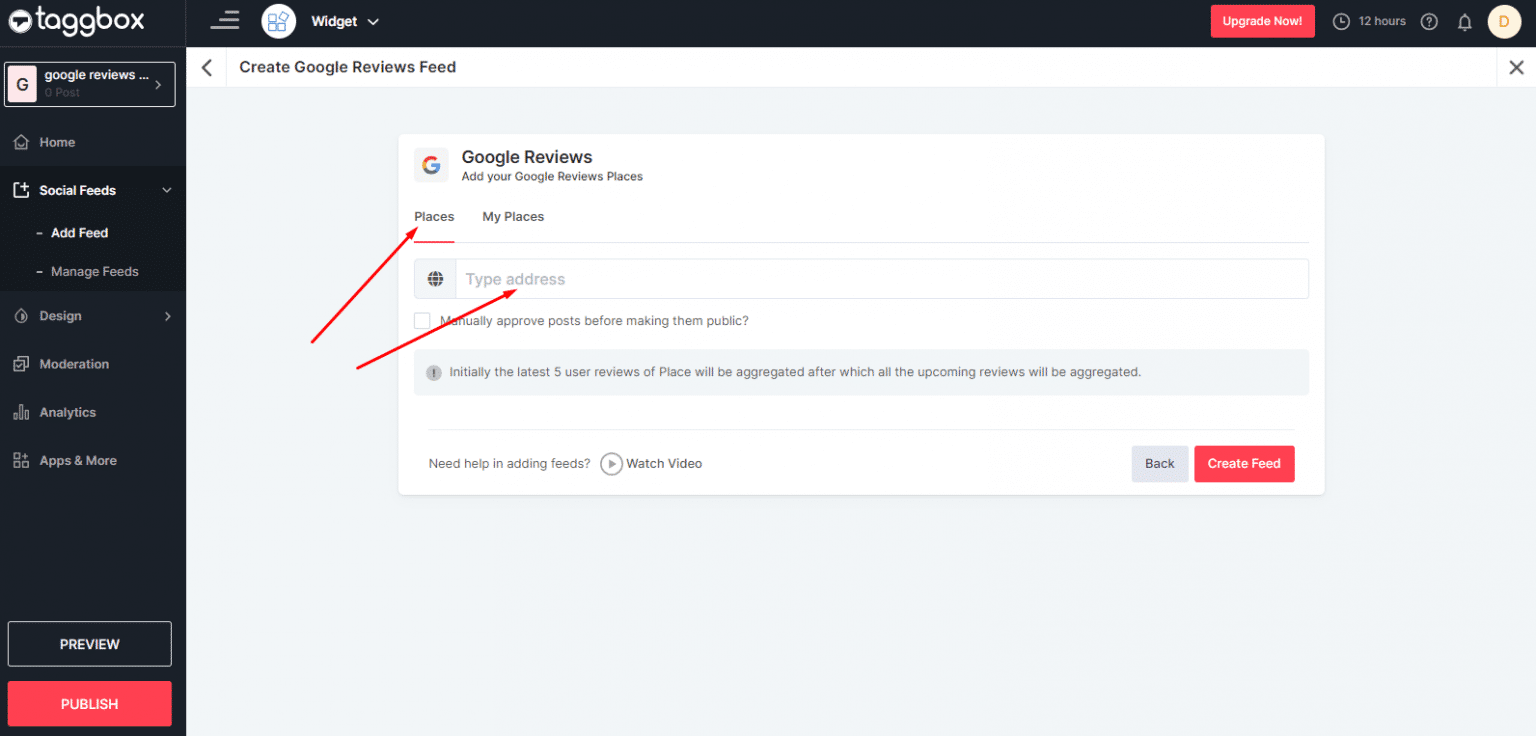
Task: Select the Places tab
Action: tap(434, 216)
